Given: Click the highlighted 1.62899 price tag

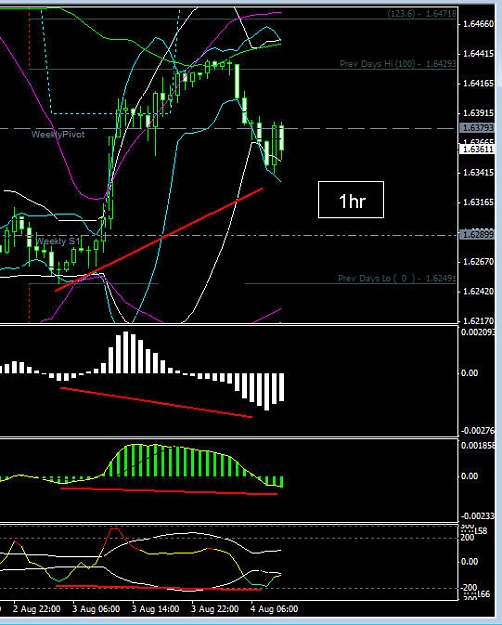Looking at the screenshot, I should [x=477, y=234].
